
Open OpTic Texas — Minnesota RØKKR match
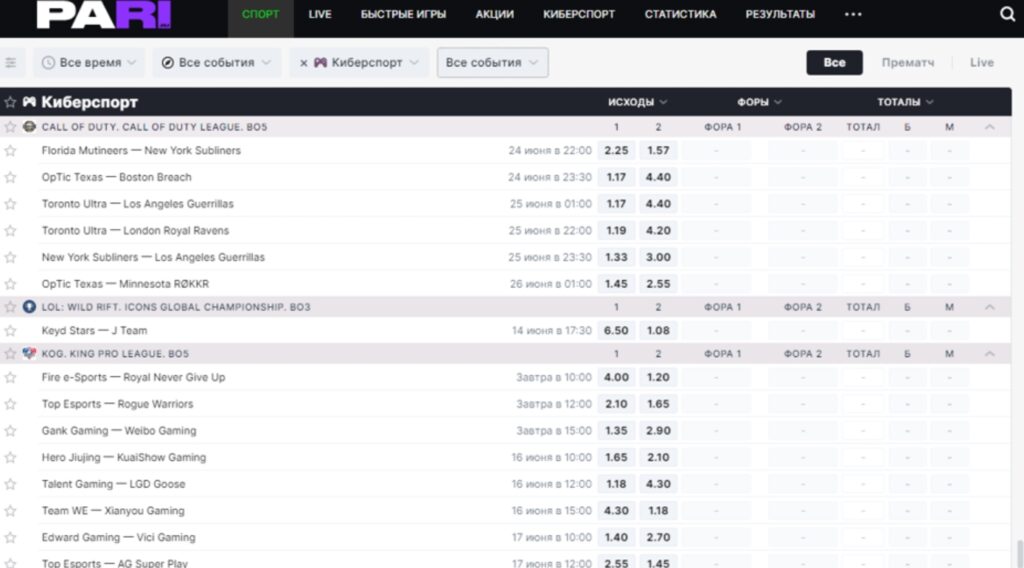[x=125, y=284]
